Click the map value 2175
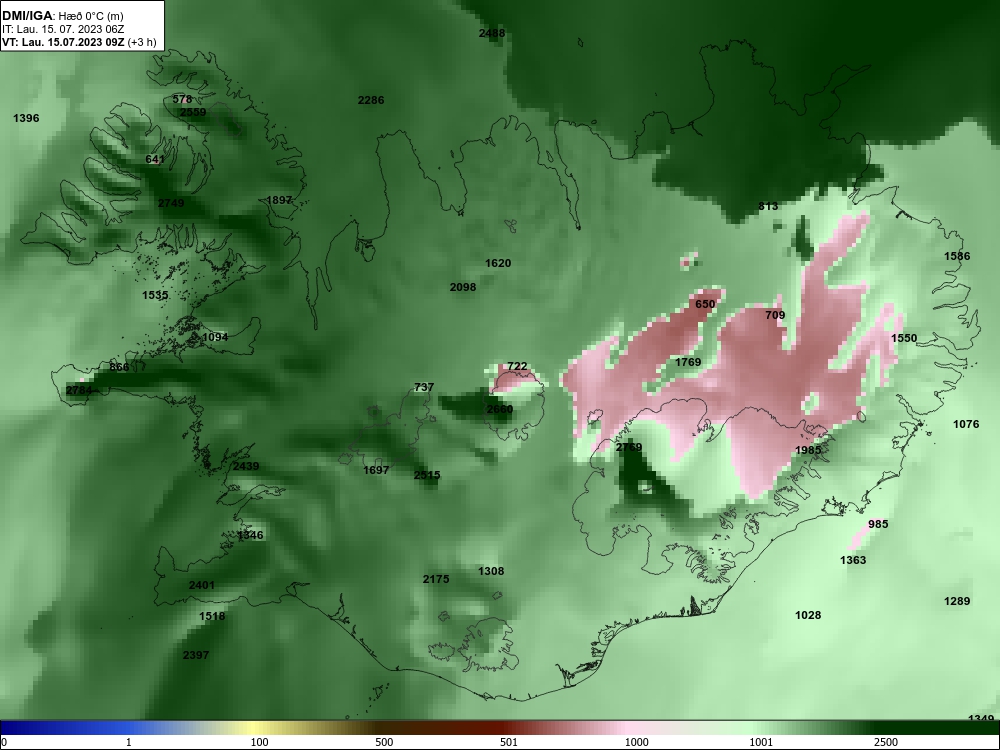 click(x=436, y=579)
